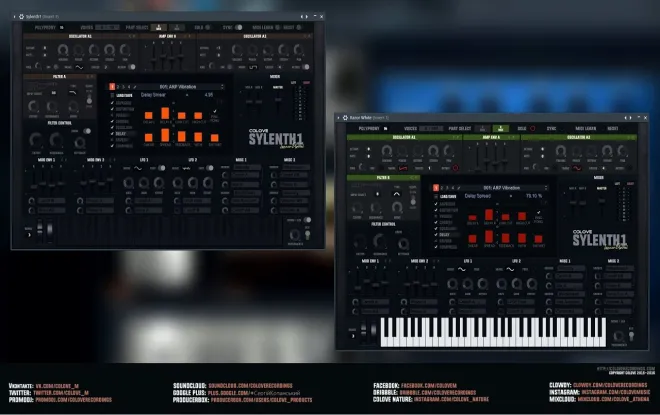Click the Portamento knob in the Razor White window
The height and width of the screenshot is (415, 660).
[x=618, y=336]
